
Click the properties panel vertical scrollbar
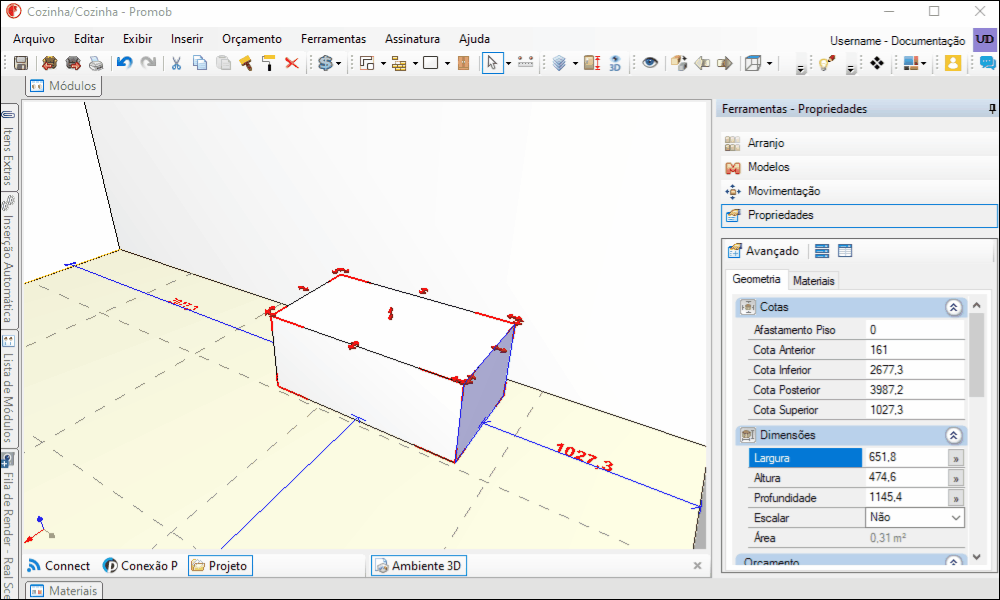pyautogui.click(x=976, y=433)
